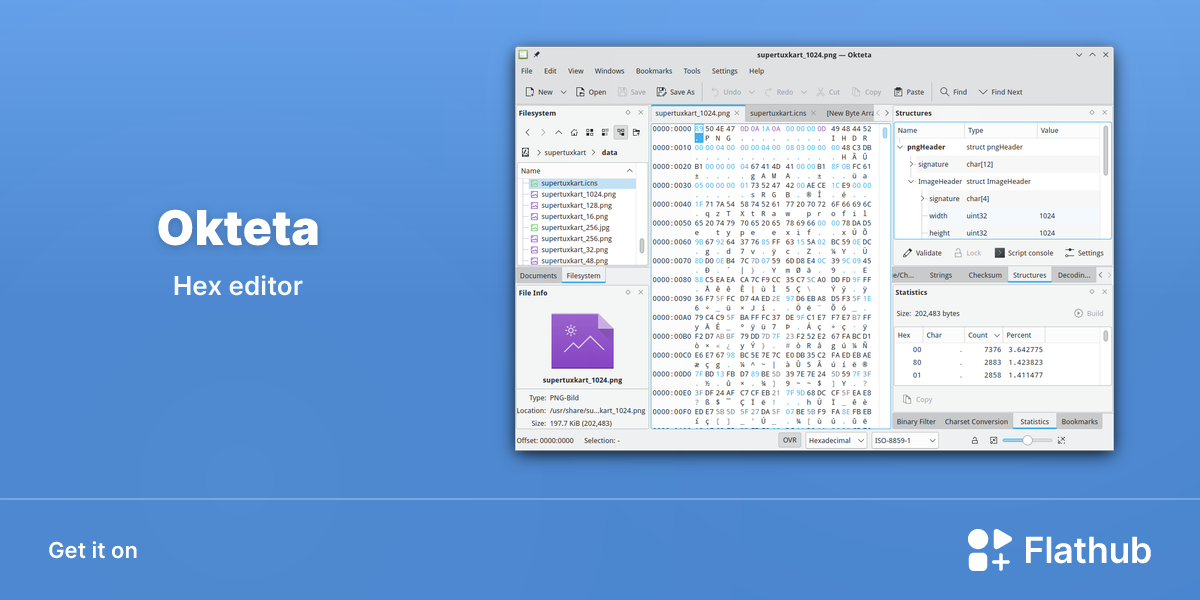Screen dimensions: 1200x600
Task: Switch to the Charset Conversion tab
Action: click(x=976, y=421)
